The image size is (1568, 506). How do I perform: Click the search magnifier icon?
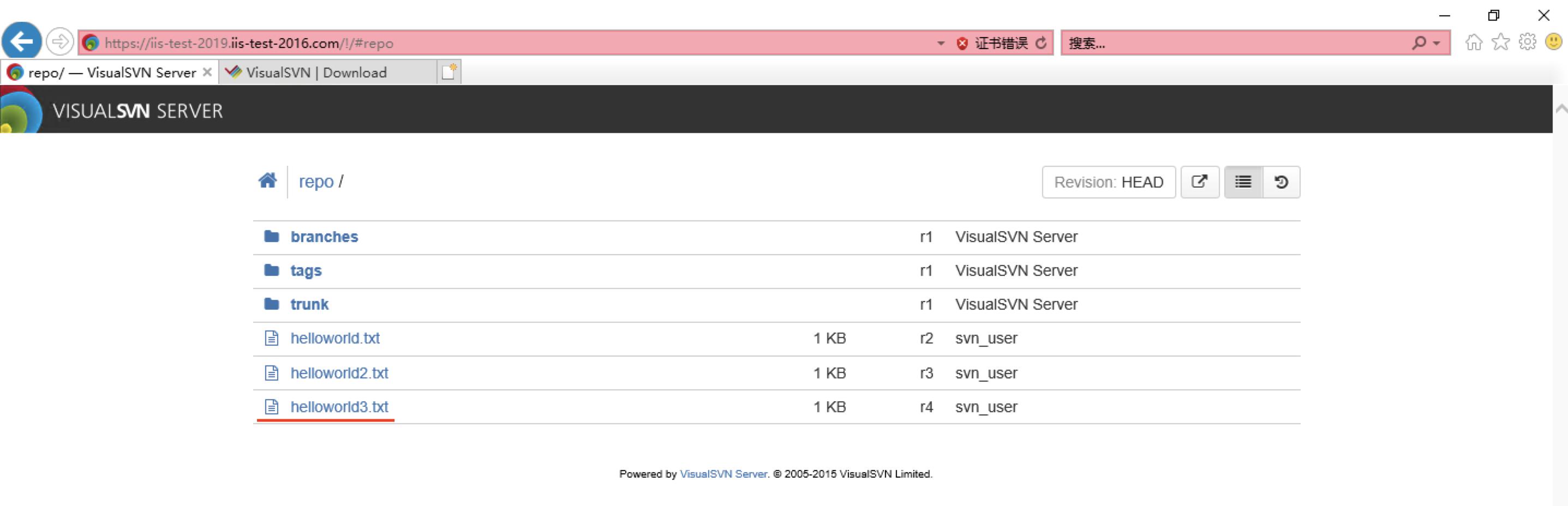(x=1419, y=43)
